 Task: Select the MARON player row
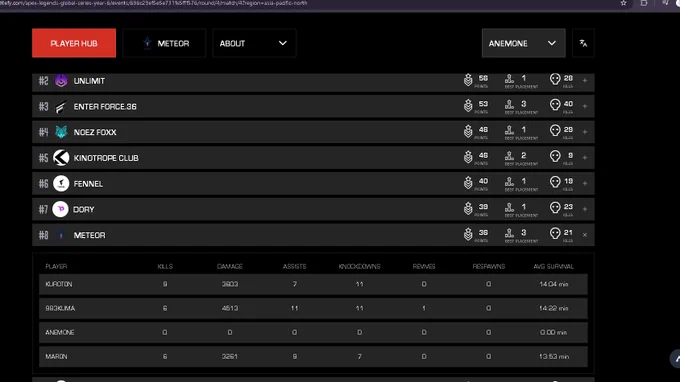tap(313, 356)
